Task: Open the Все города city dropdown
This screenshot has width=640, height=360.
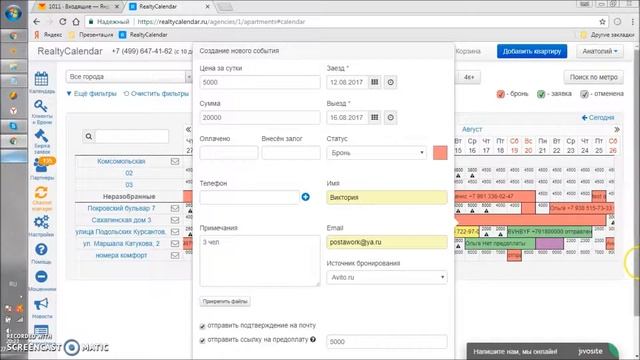Action: coord(129,77)
